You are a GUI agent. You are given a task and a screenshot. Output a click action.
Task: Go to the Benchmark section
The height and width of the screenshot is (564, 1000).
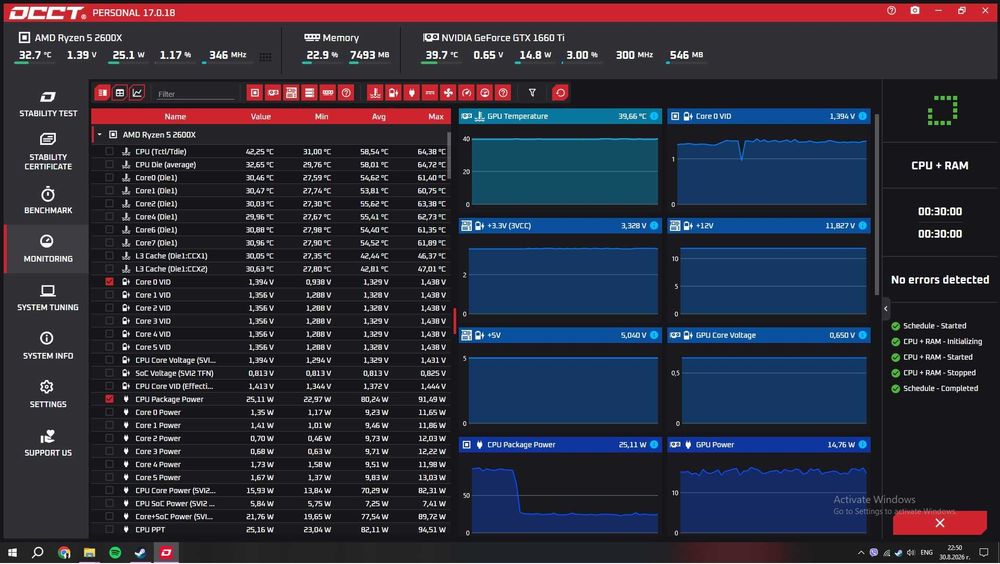coord(48,200)
